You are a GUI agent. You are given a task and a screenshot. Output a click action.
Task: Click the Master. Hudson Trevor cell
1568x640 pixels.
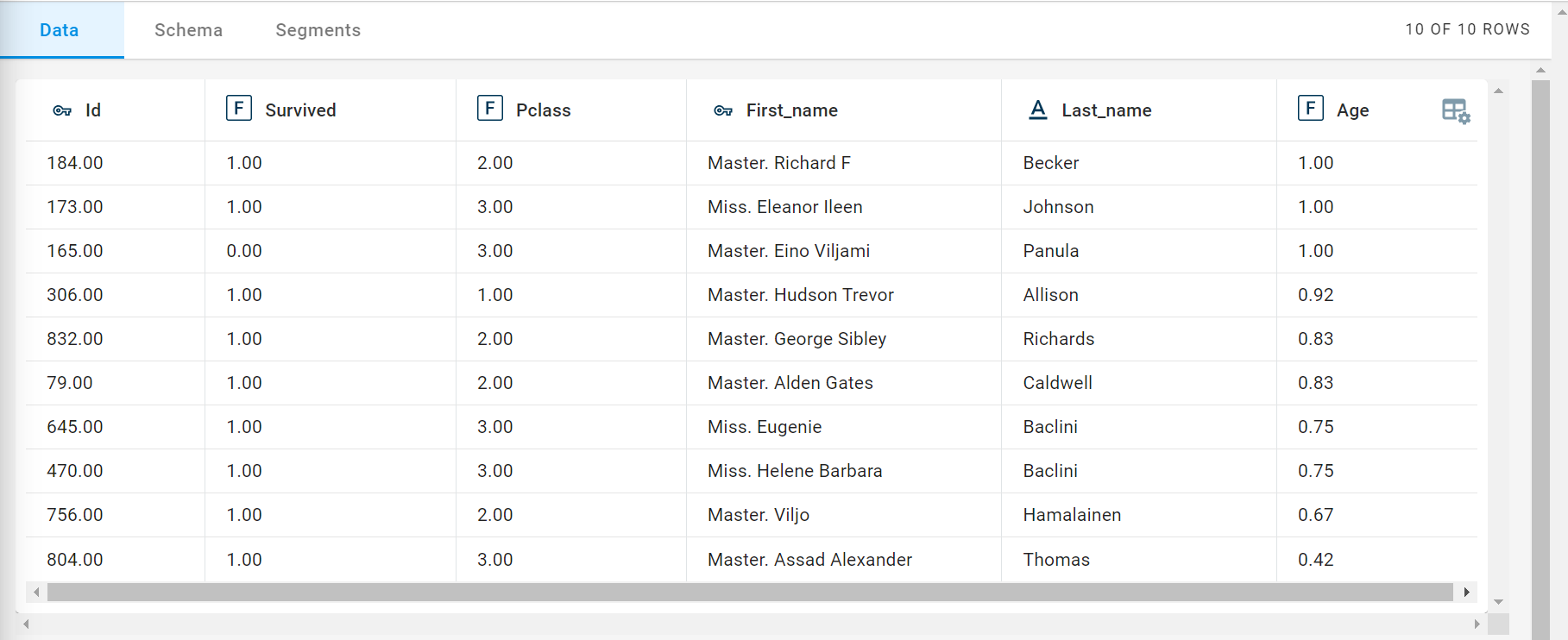[801, 295]
